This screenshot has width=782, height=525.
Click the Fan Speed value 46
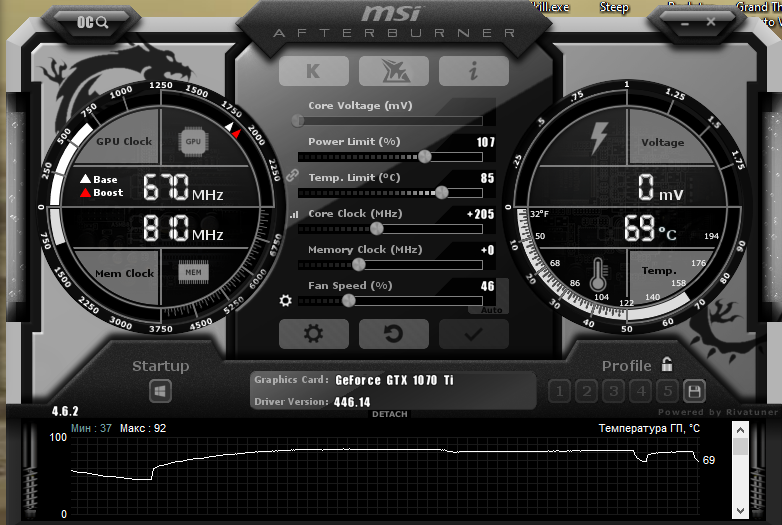tap(487, 286)
